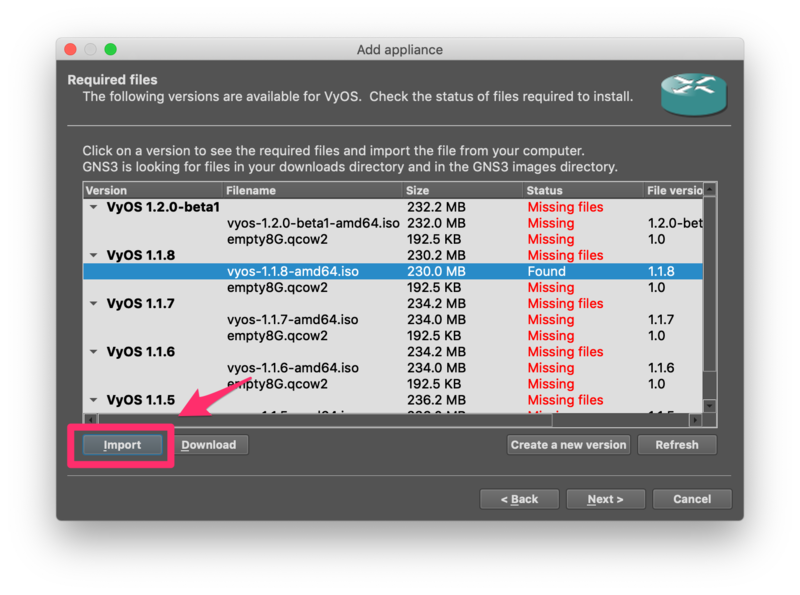Sort by the Status column header
This screenshot has width=800, height=595.
583,190
